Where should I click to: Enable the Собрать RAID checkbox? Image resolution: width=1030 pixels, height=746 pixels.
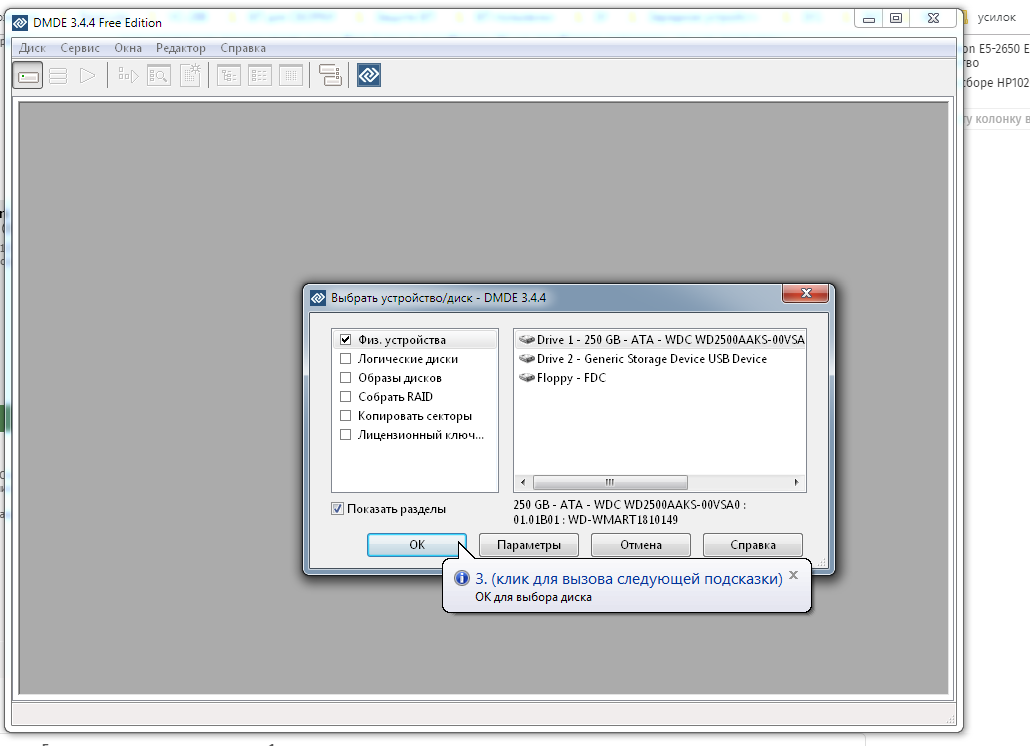pos(346,397)
